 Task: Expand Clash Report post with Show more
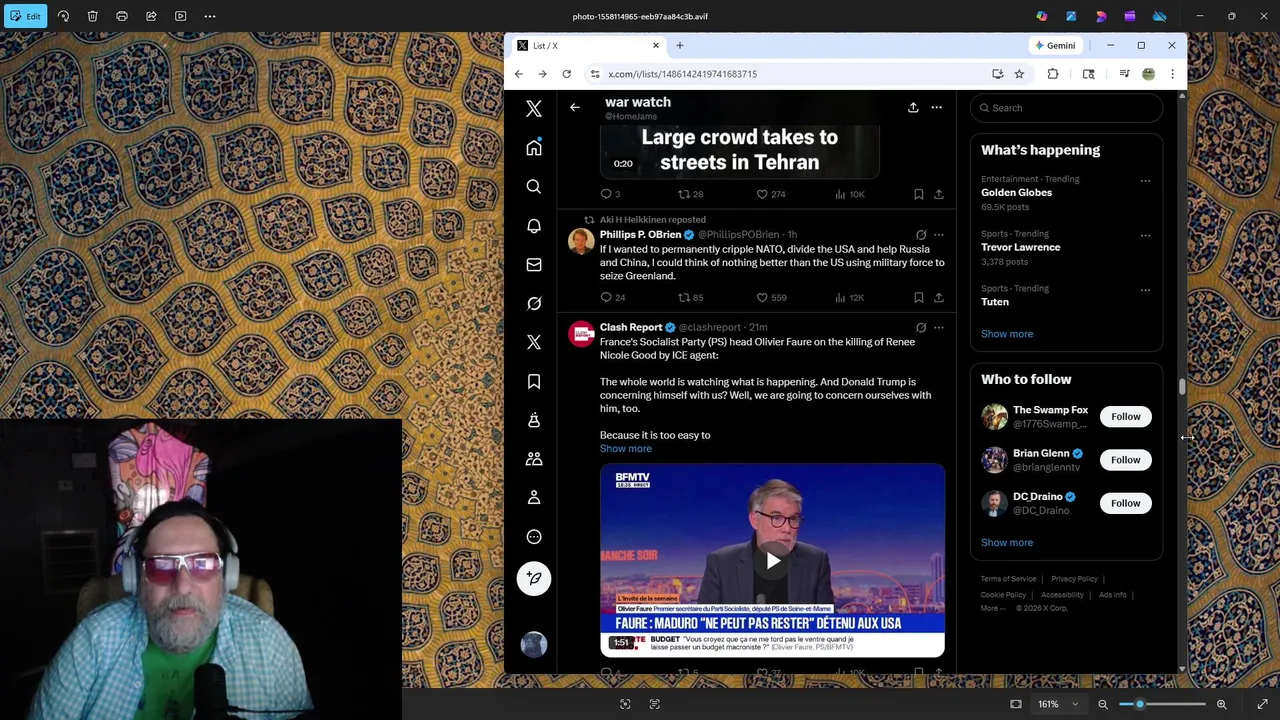[x=626, y=449]
